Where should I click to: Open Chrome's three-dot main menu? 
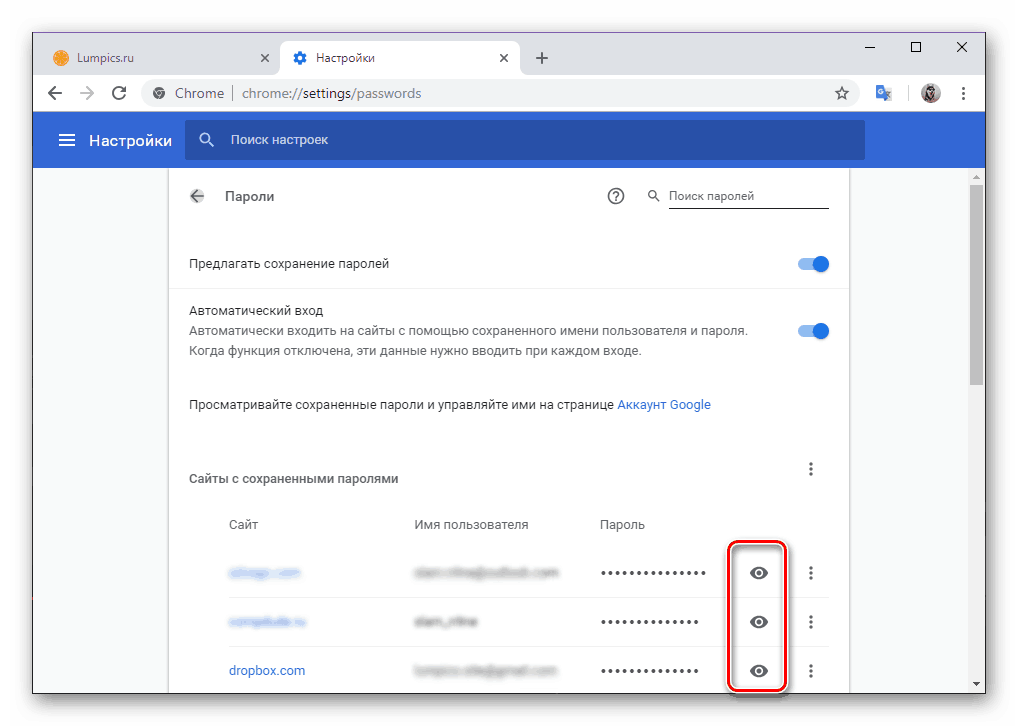963,94
